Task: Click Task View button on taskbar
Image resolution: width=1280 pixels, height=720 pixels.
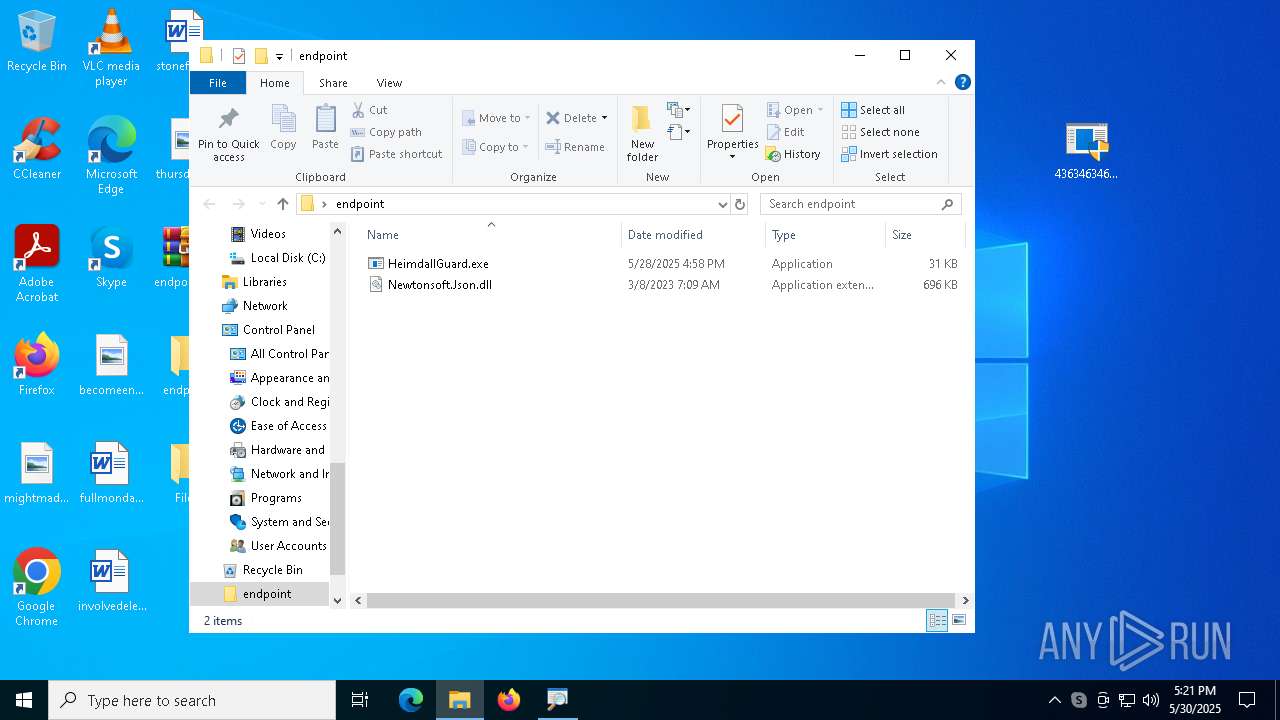Action: pyautogui.click(x=360, y=700)
